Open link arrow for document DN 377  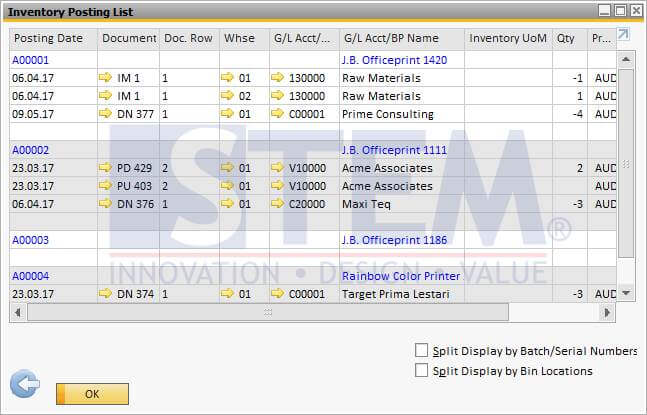[105, 113]
